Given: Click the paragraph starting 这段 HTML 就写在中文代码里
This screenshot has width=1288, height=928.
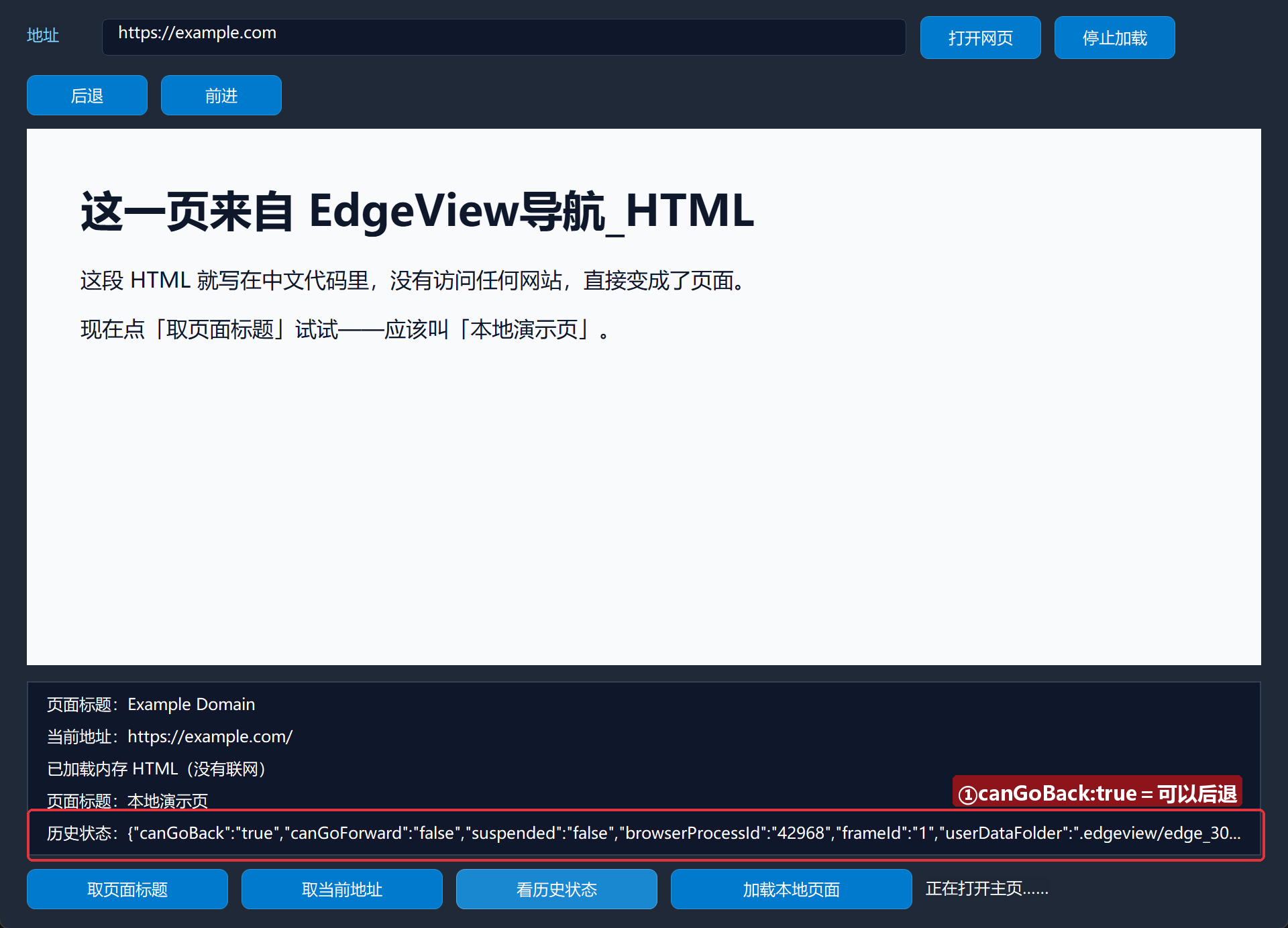Looking at the screenshot, I should click(x=414, y=280).
